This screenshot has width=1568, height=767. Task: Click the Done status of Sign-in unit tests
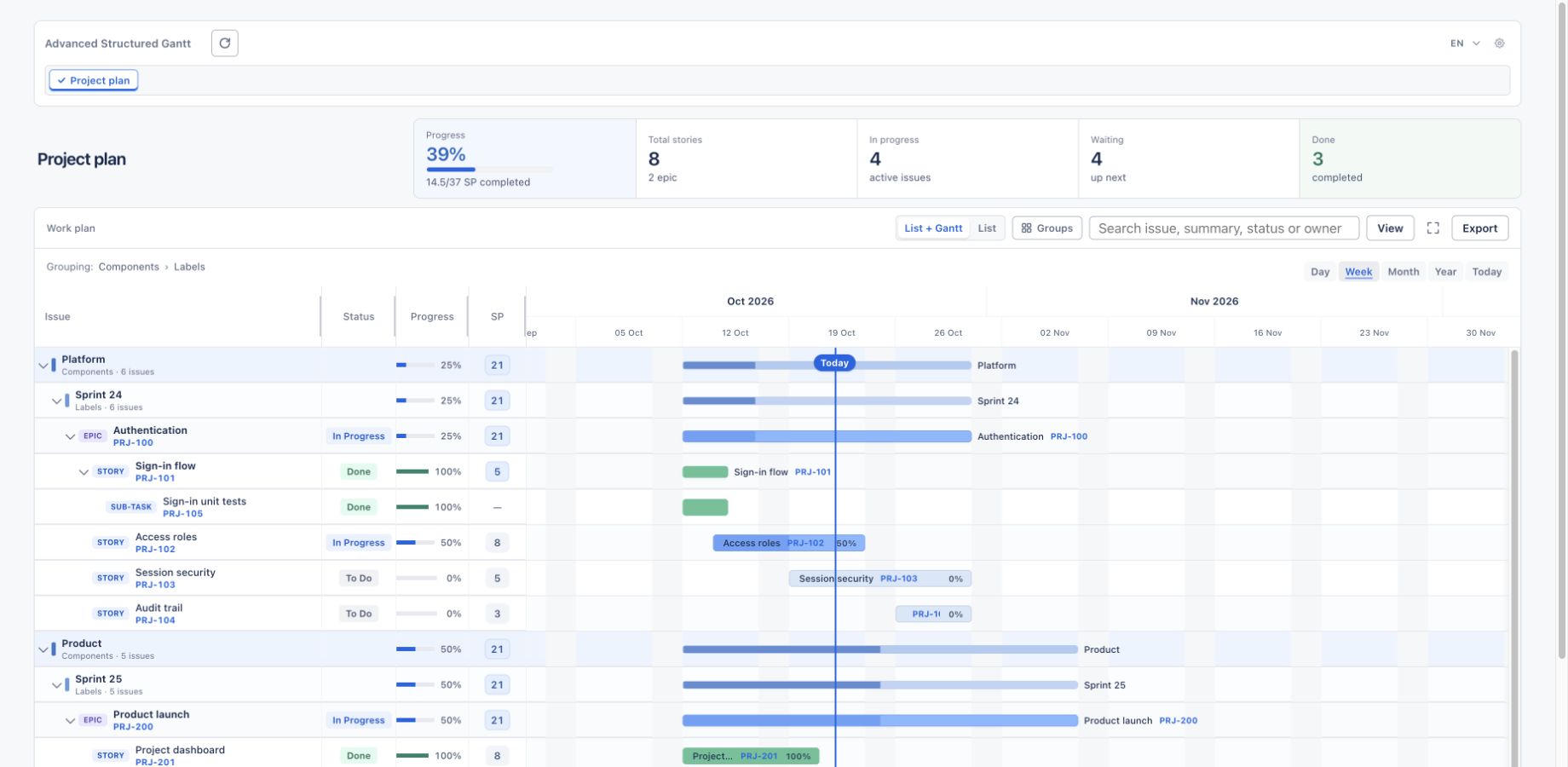point(359,507)
